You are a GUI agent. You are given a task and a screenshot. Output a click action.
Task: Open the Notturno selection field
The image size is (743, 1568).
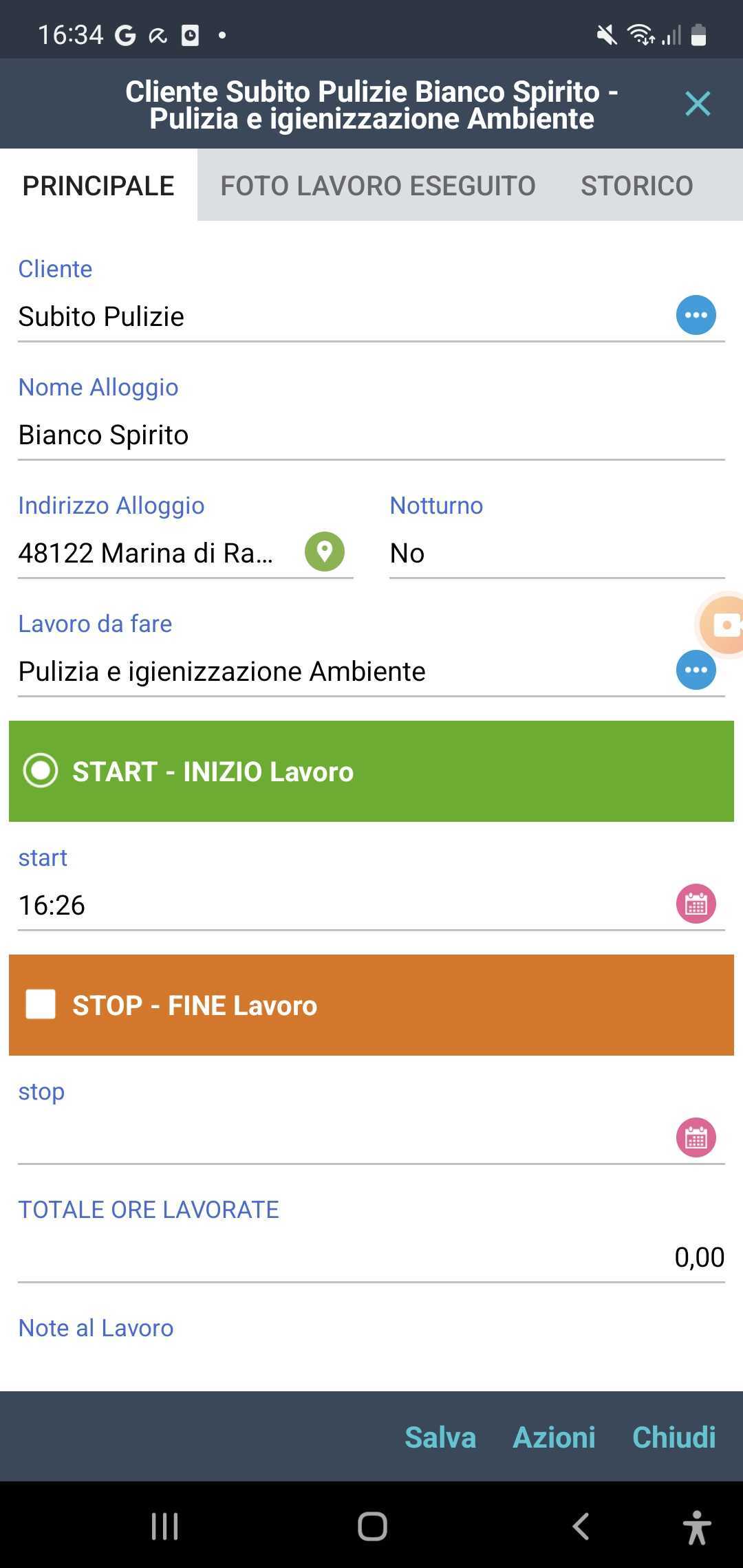(x=556, y=554)
